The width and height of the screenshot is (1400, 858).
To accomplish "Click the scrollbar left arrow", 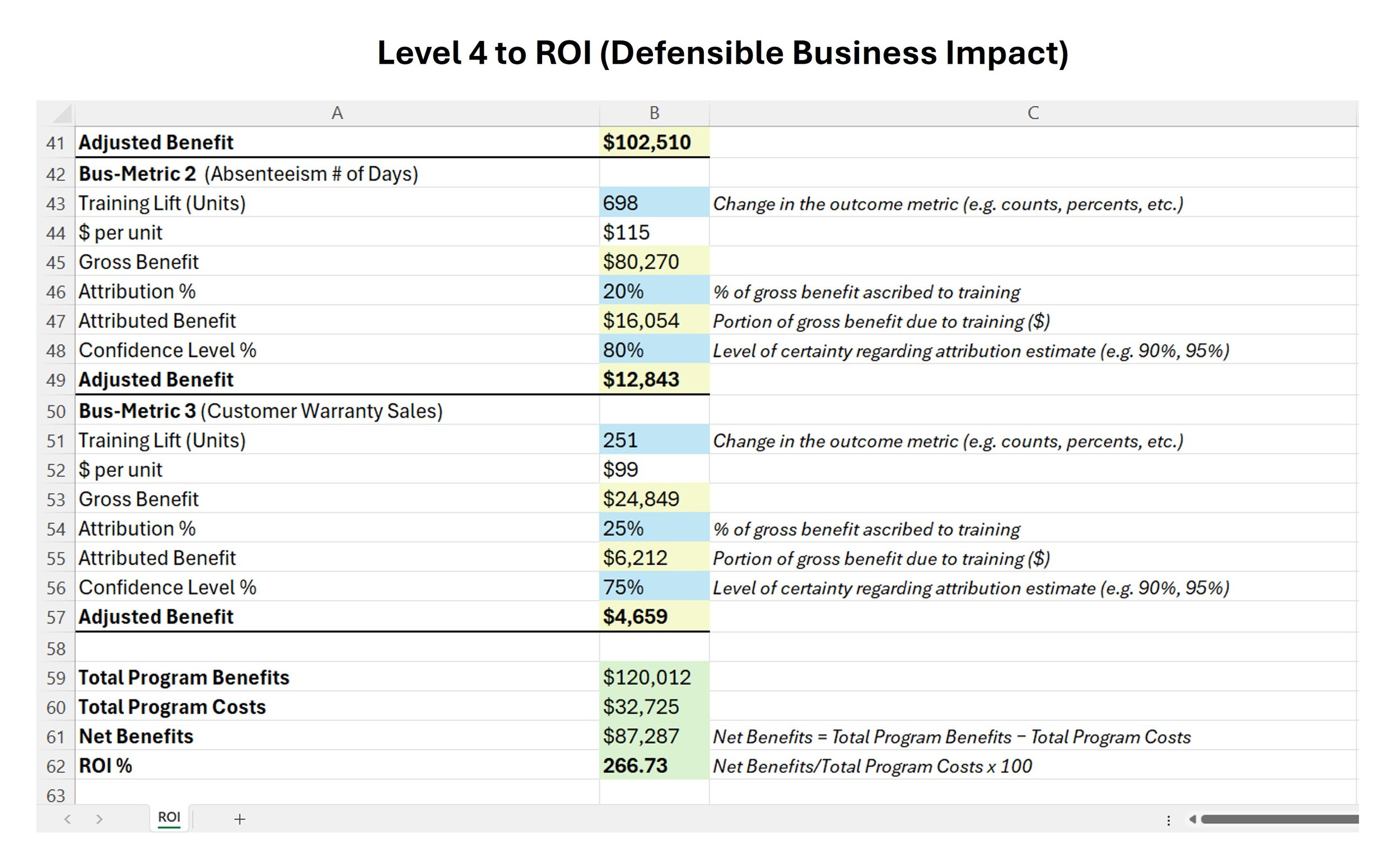I will click(1193, 819).
